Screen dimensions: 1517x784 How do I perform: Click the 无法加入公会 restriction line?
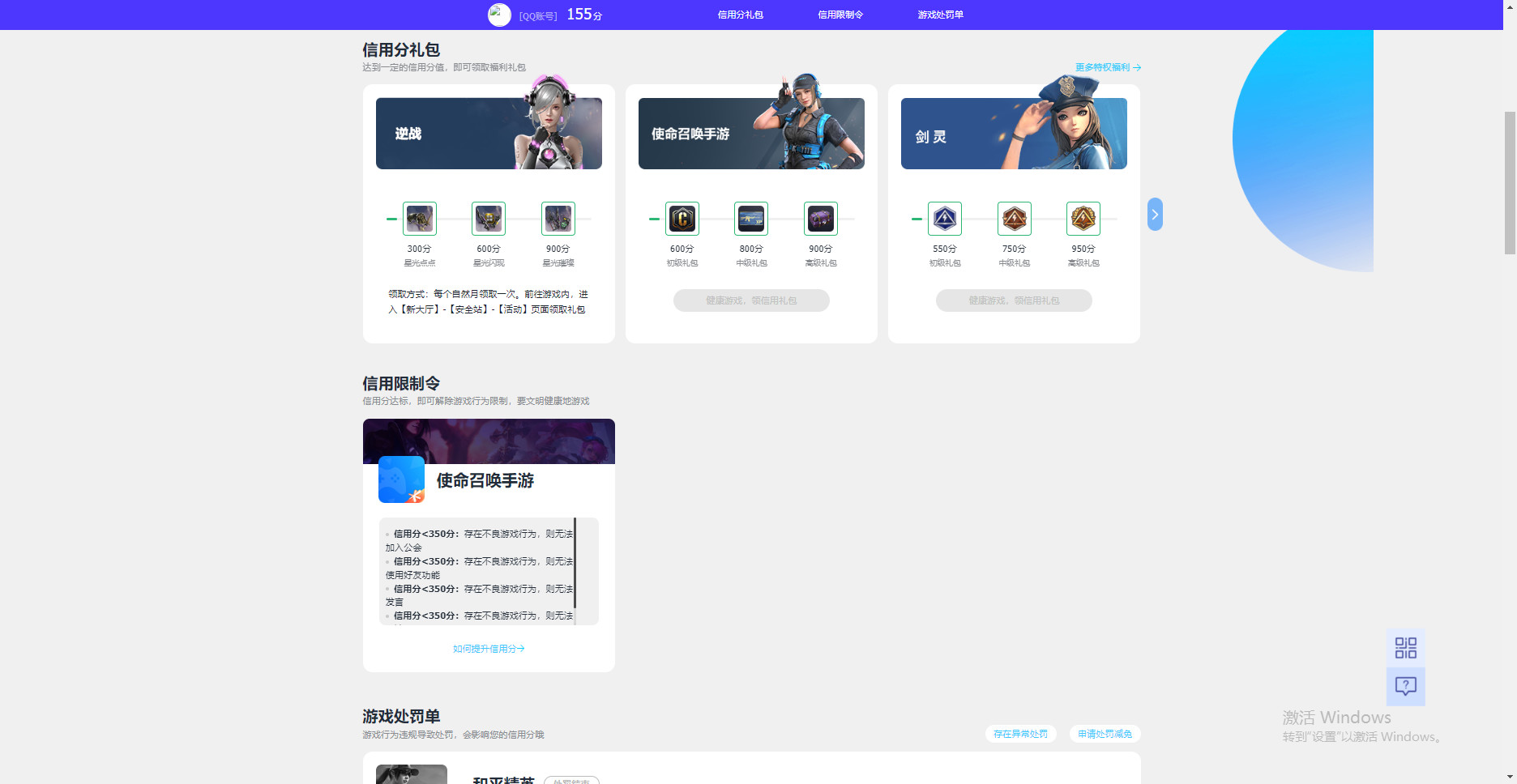(479, 540)
